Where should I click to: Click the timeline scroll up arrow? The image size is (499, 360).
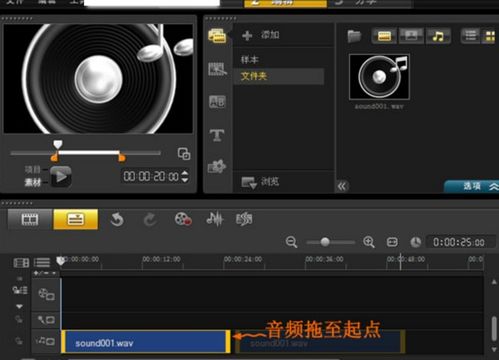494,282
